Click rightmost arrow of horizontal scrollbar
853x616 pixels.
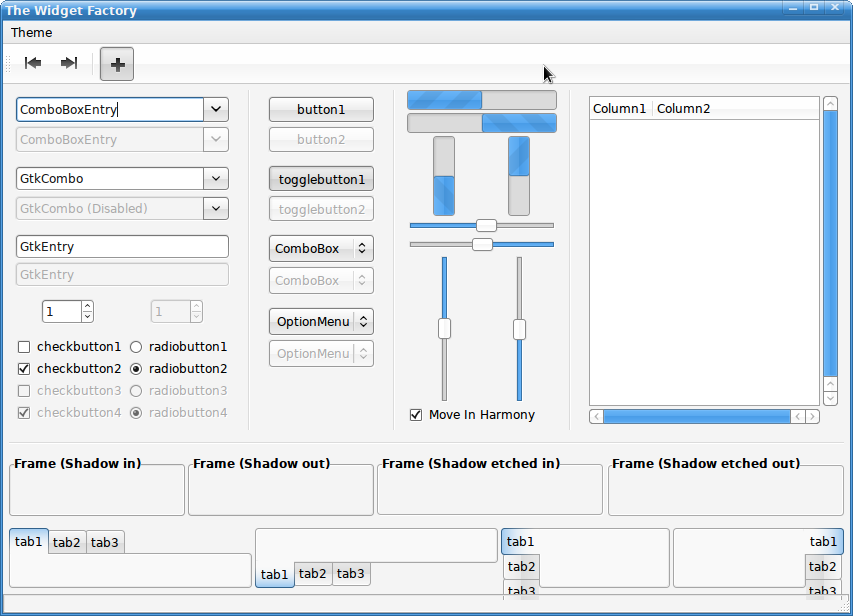[x=812, y=417]
